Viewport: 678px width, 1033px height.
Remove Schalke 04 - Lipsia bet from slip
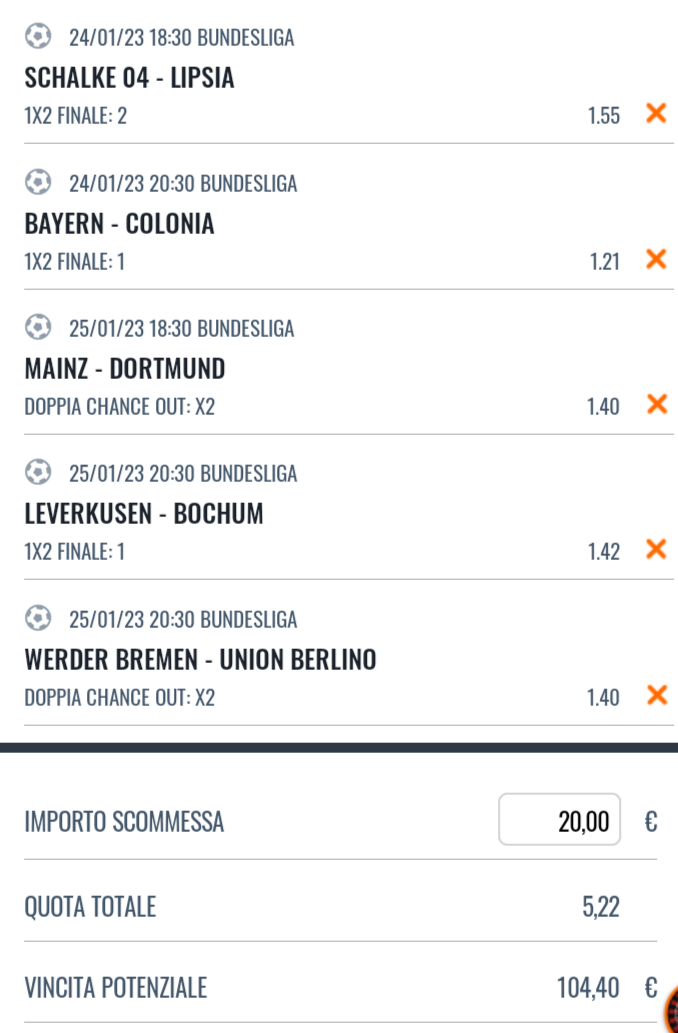coord(656,113)
